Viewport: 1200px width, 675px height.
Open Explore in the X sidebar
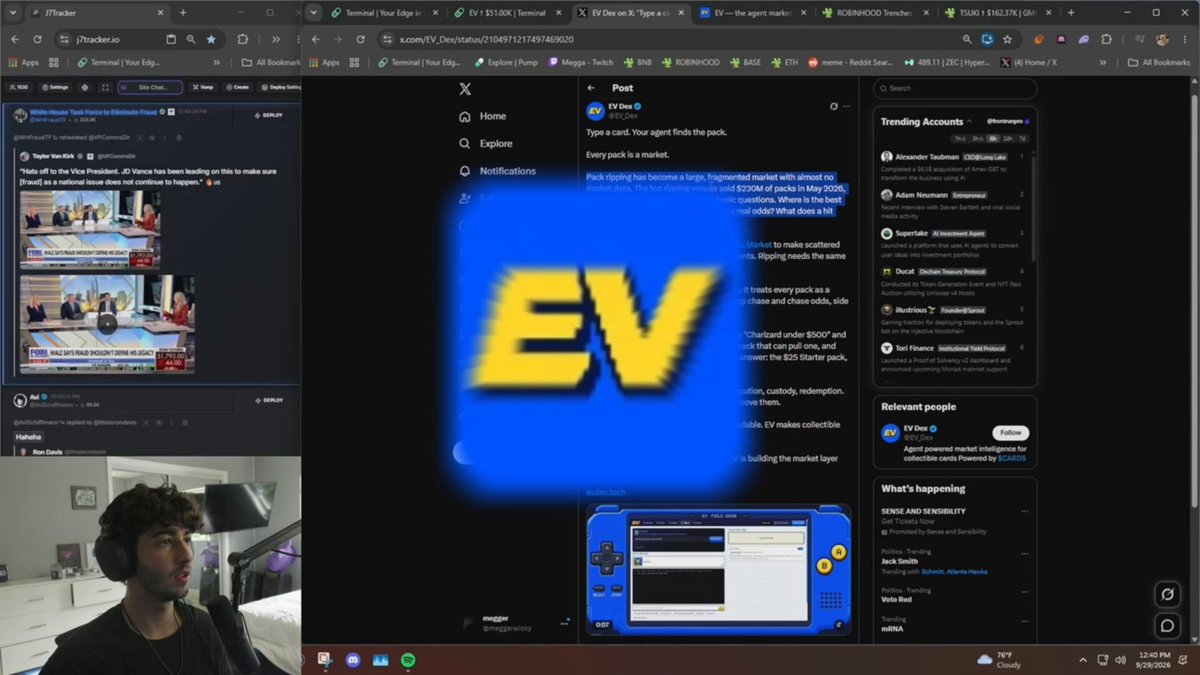pos(486,143)
